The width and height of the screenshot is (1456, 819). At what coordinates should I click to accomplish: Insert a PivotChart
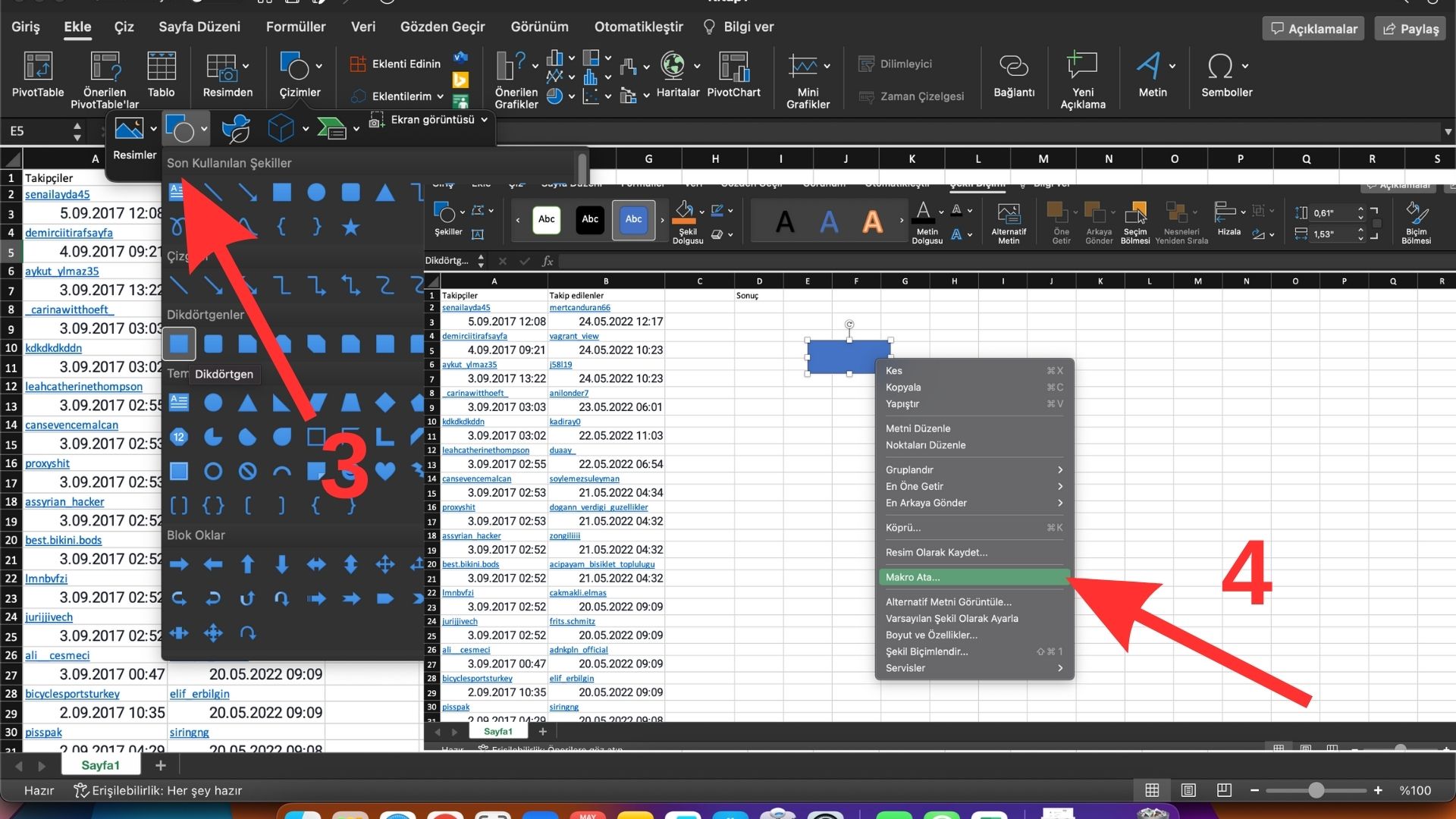[x=733, y=74]
